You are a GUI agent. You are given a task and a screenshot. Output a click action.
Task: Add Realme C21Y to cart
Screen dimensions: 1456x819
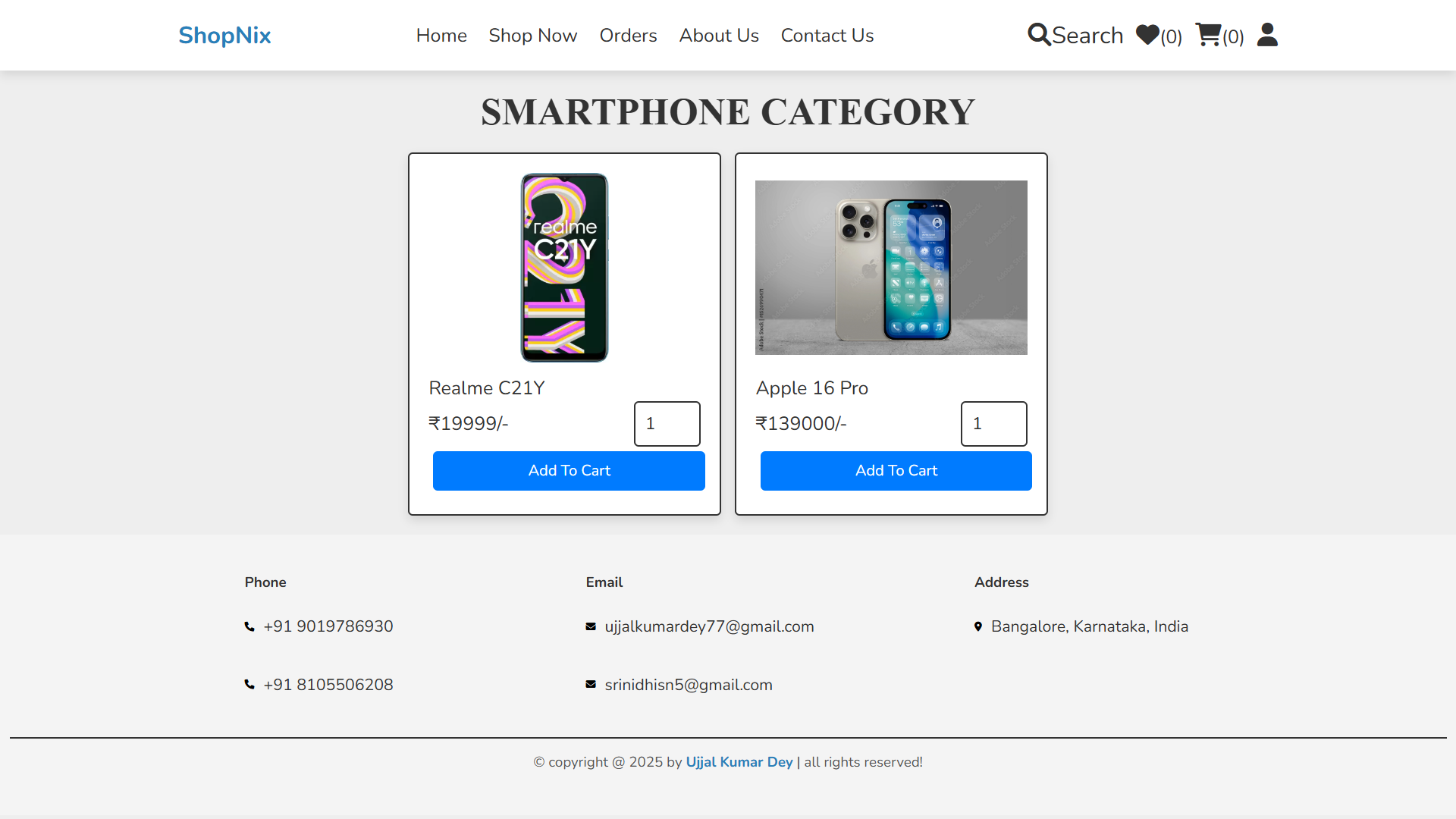[569, 471]
